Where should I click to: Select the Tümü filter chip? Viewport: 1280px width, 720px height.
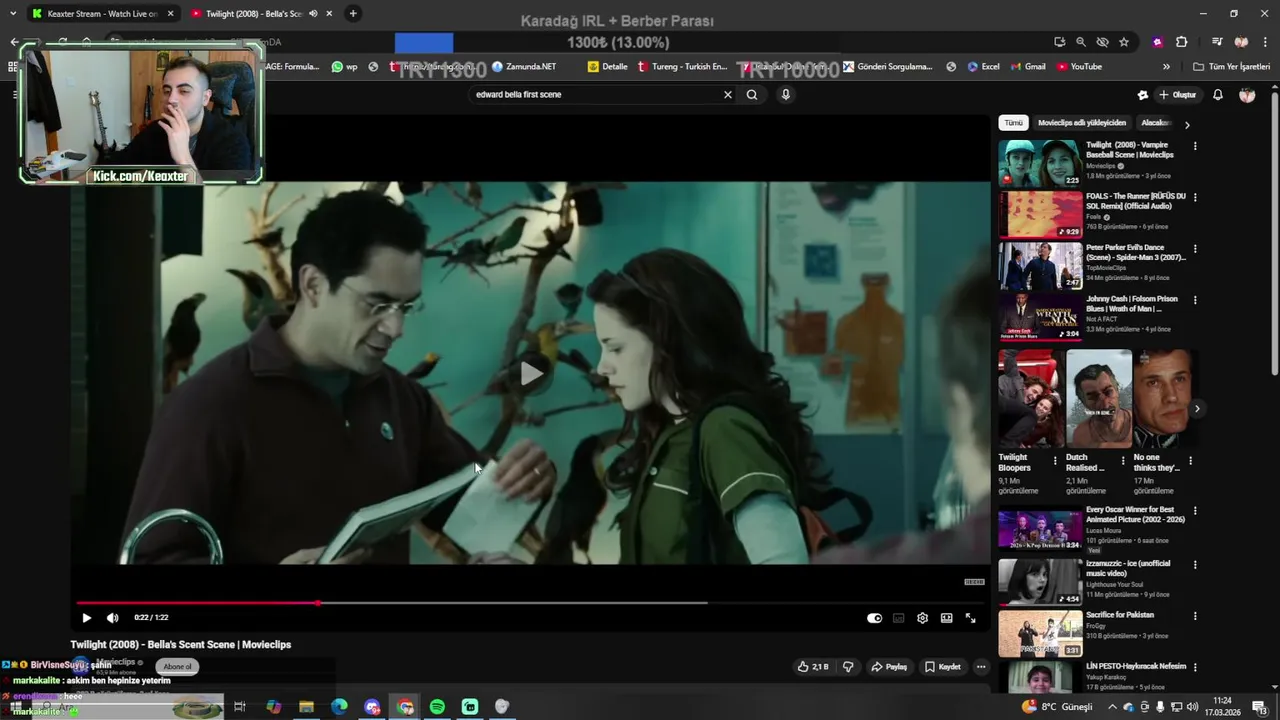[x=1014, y=123]
